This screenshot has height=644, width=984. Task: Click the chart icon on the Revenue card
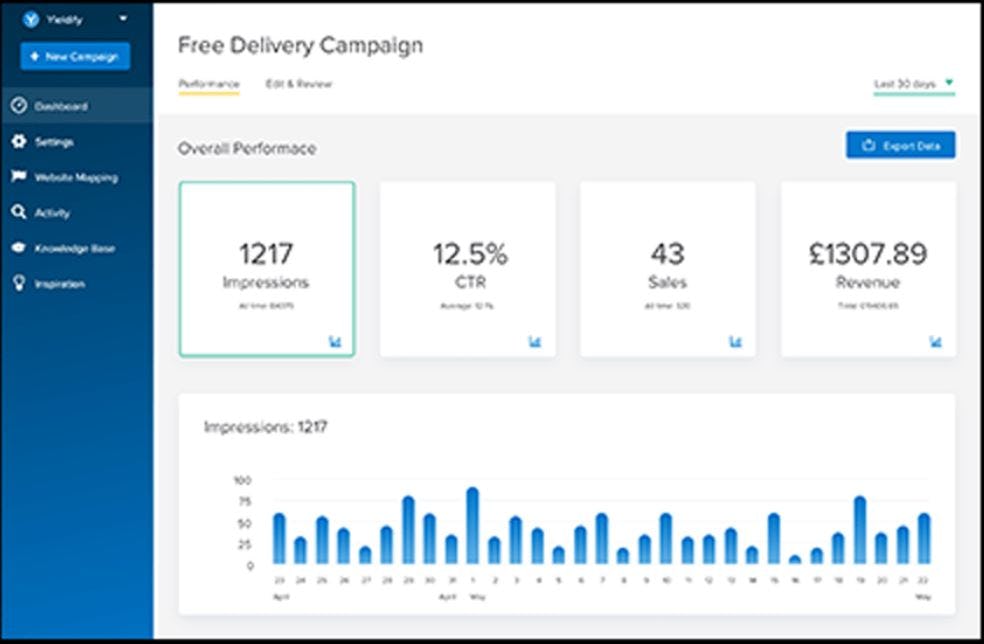pos(934,341)
